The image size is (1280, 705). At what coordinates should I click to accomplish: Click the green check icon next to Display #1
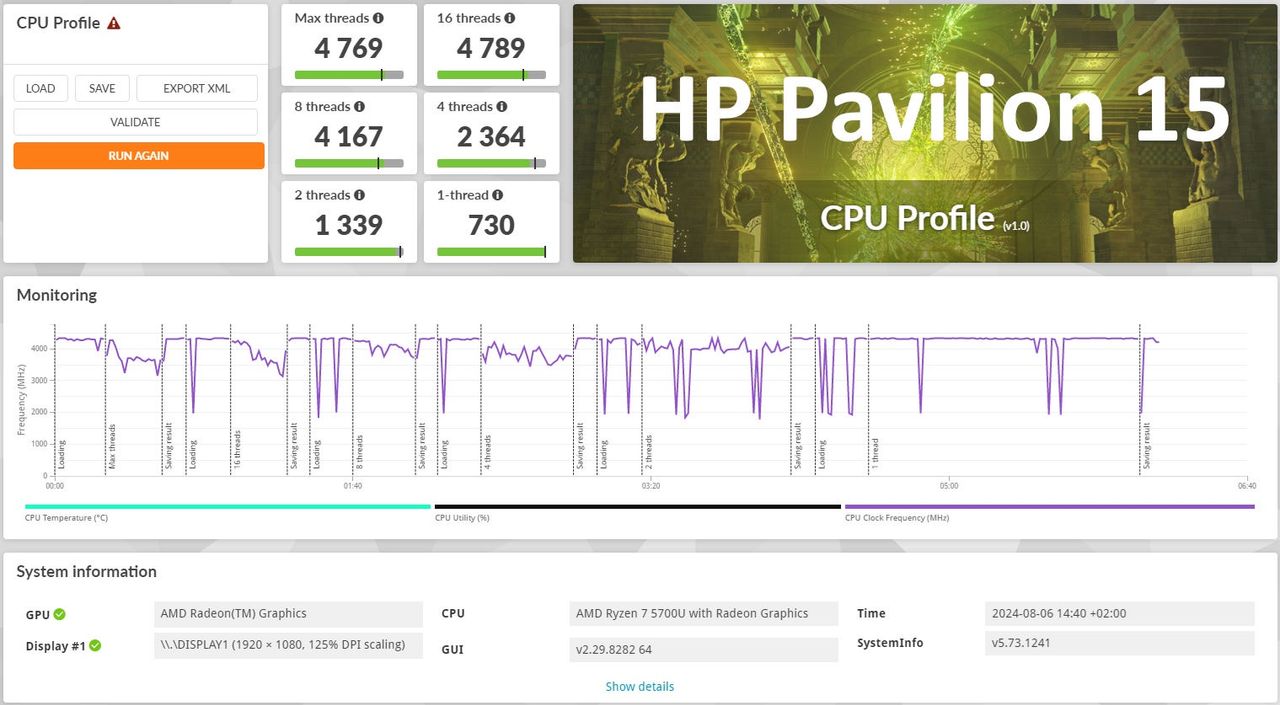(95, 646)
